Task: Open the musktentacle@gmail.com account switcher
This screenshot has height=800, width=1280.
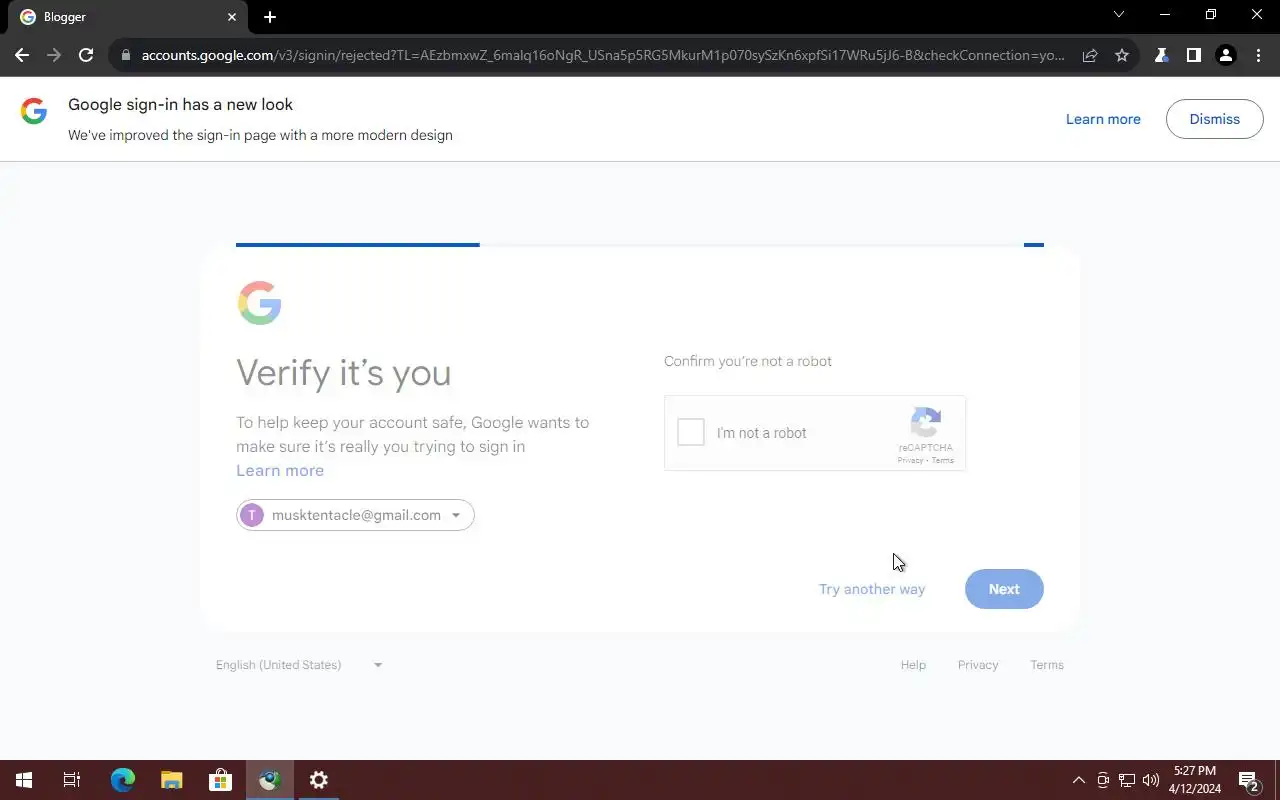Action: tap(355, 515)
